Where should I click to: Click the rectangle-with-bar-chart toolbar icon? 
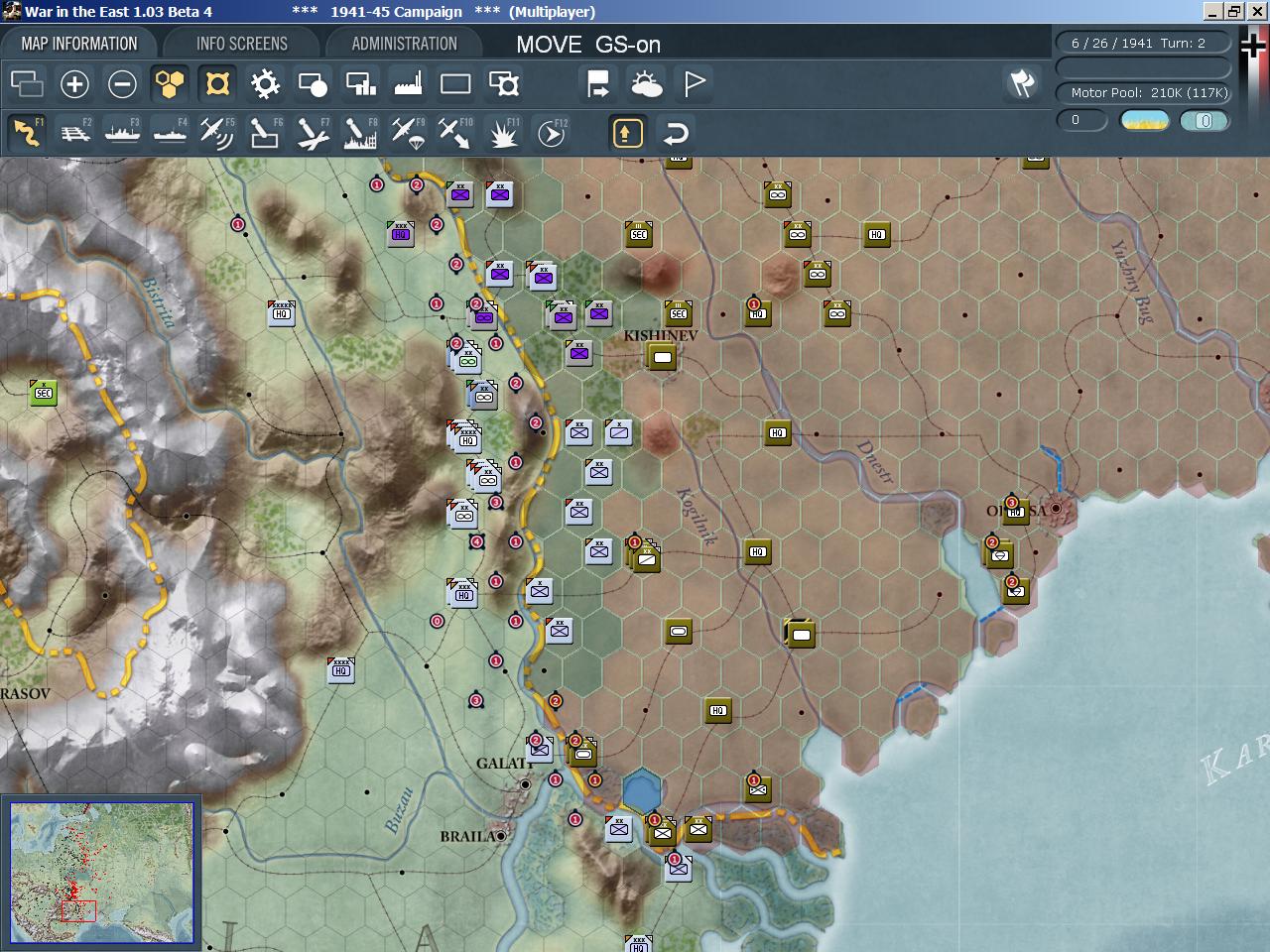coord(360,84)
